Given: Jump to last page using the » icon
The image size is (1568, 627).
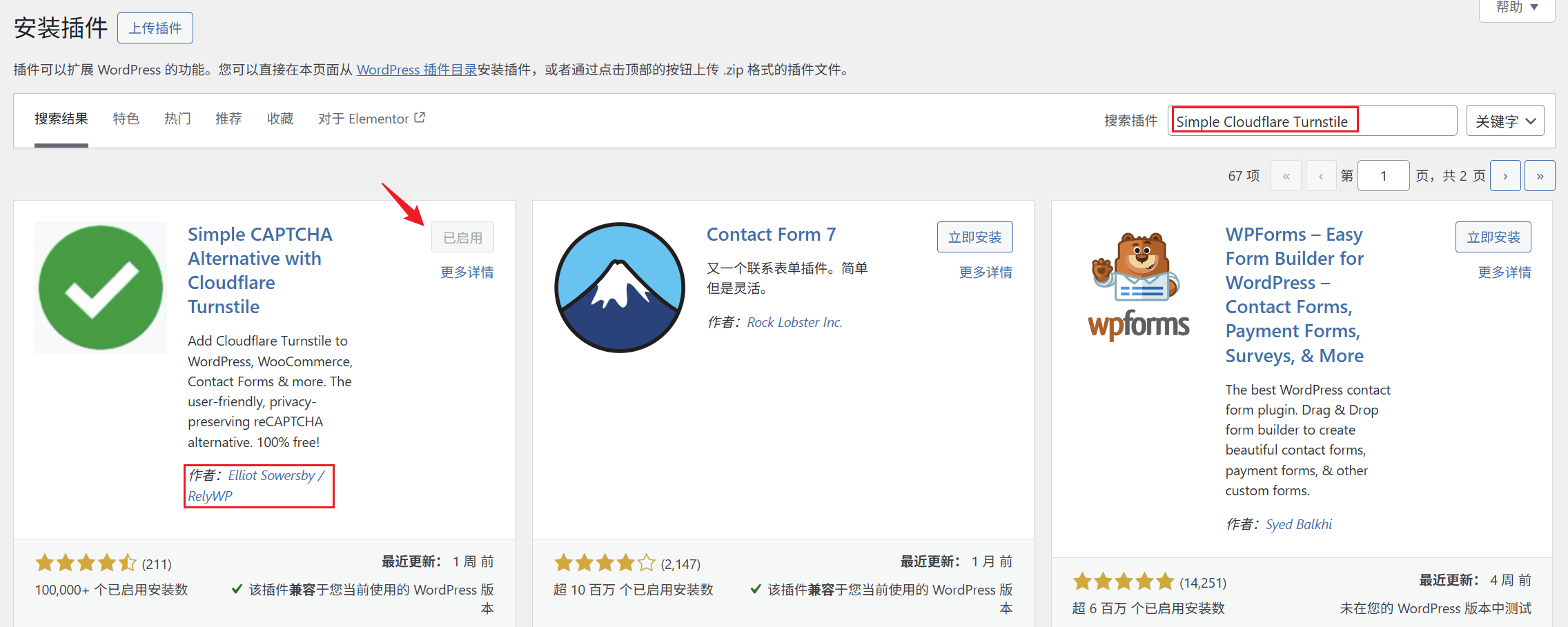Looking at the screenshot, I should 1540,175.
